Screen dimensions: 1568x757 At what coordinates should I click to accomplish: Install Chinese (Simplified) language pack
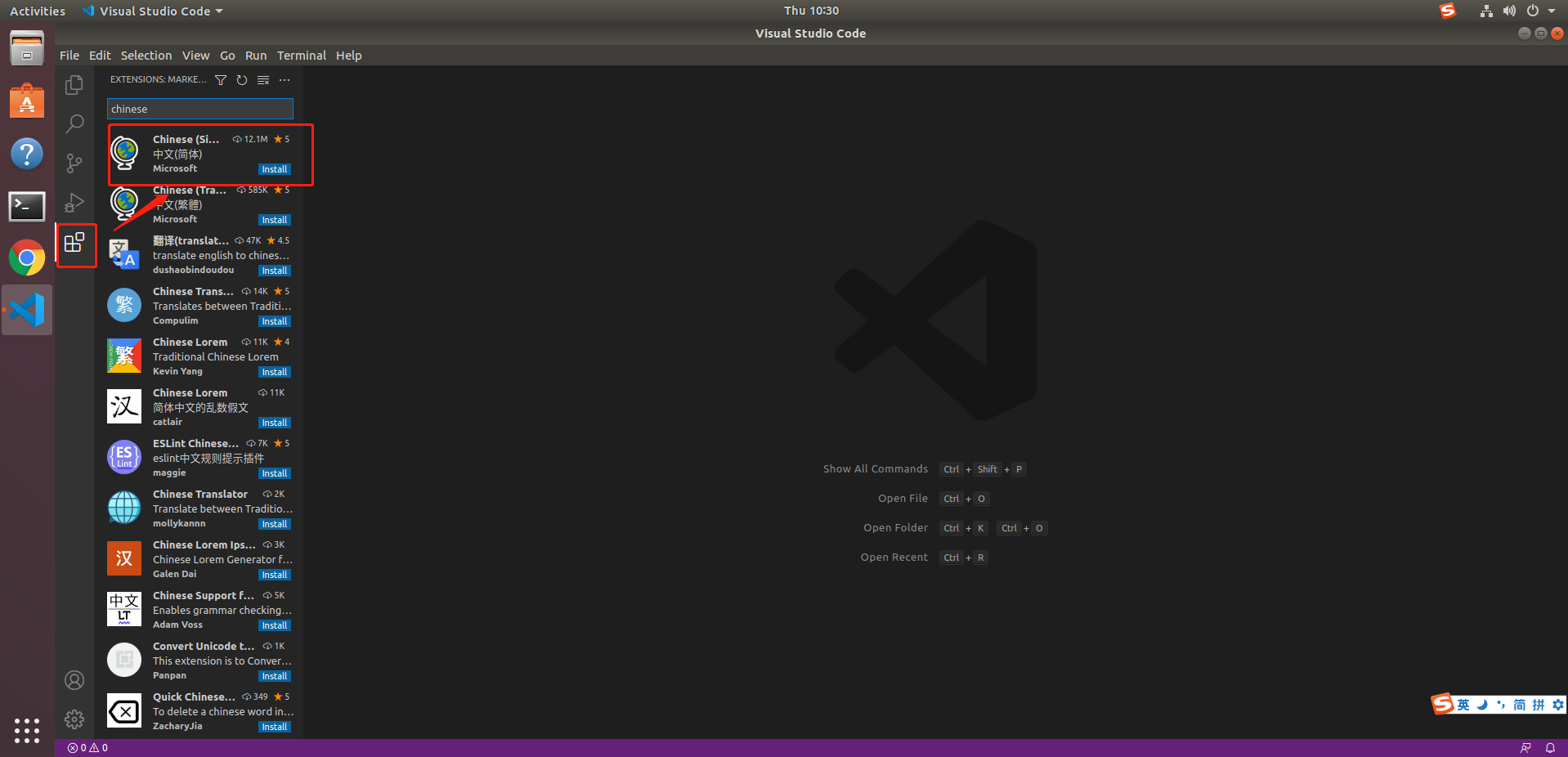[x=275, y=169]
